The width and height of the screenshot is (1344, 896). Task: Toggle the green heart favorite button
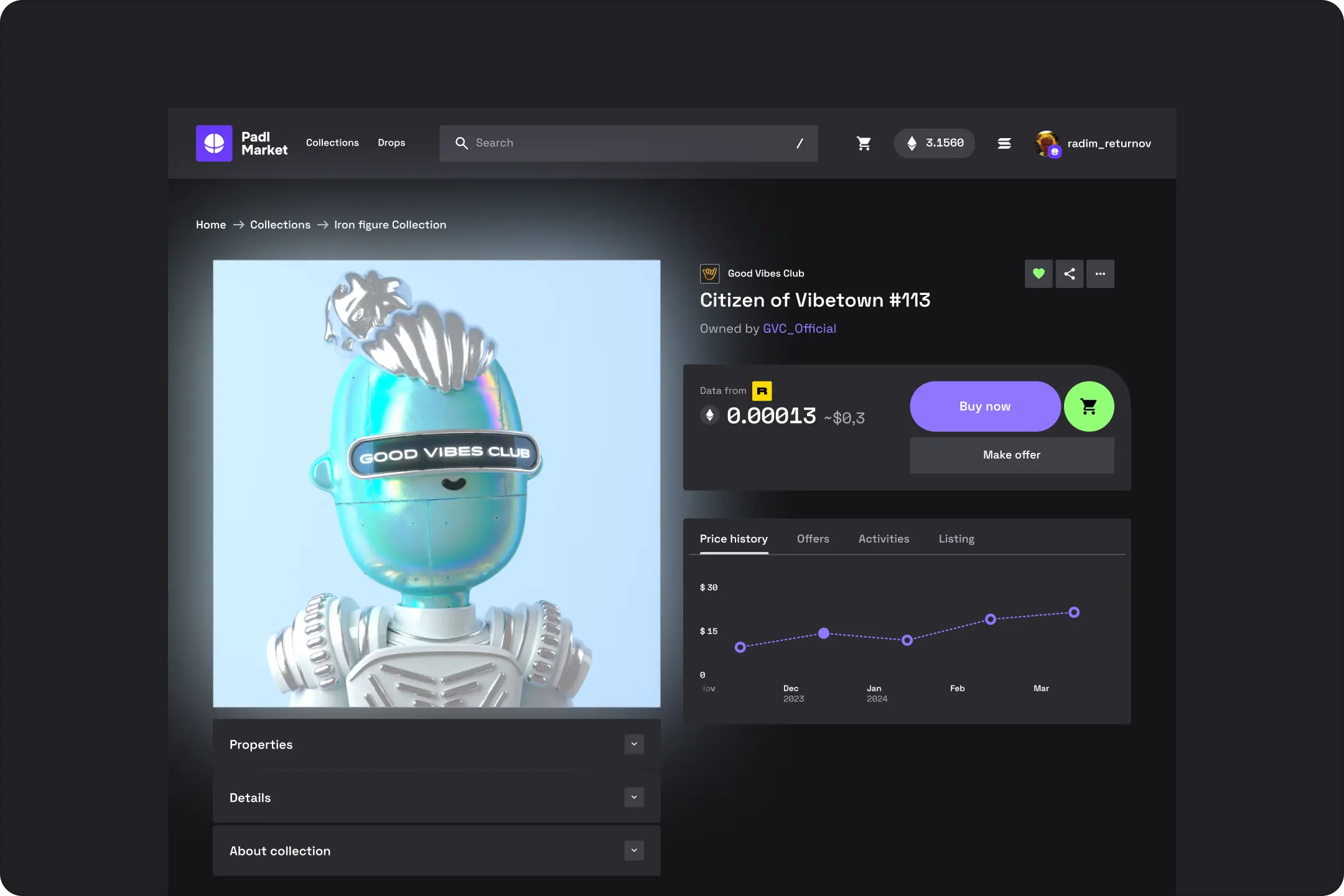pos(1038,274)
